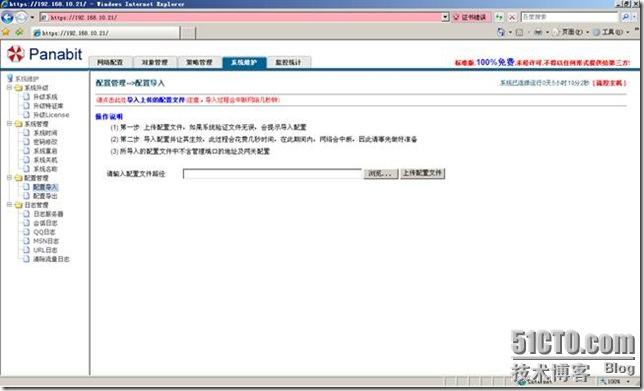This screenshot has height=391, width=644.
Task: Click the red 100%免费 notice text
Action: tap(542, 62)
